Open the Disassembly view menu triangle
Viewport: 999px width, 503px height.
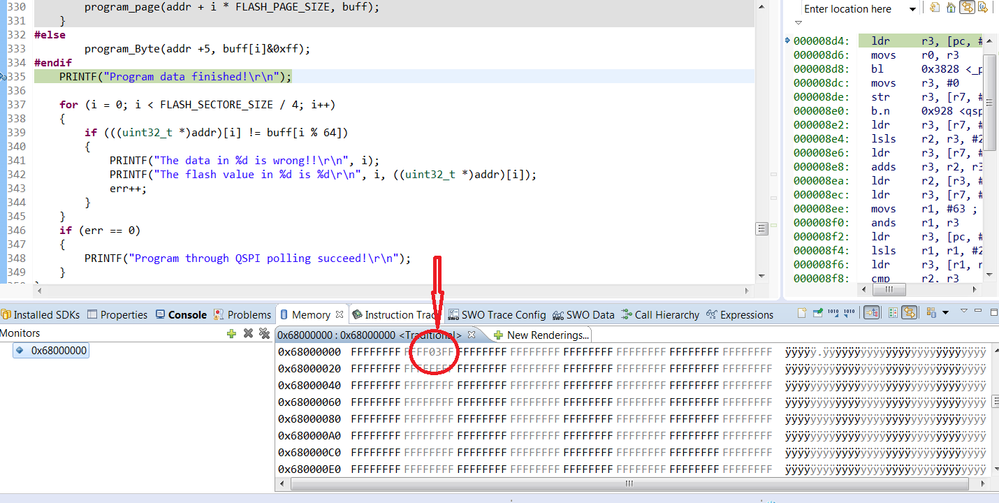click(798, 22)
